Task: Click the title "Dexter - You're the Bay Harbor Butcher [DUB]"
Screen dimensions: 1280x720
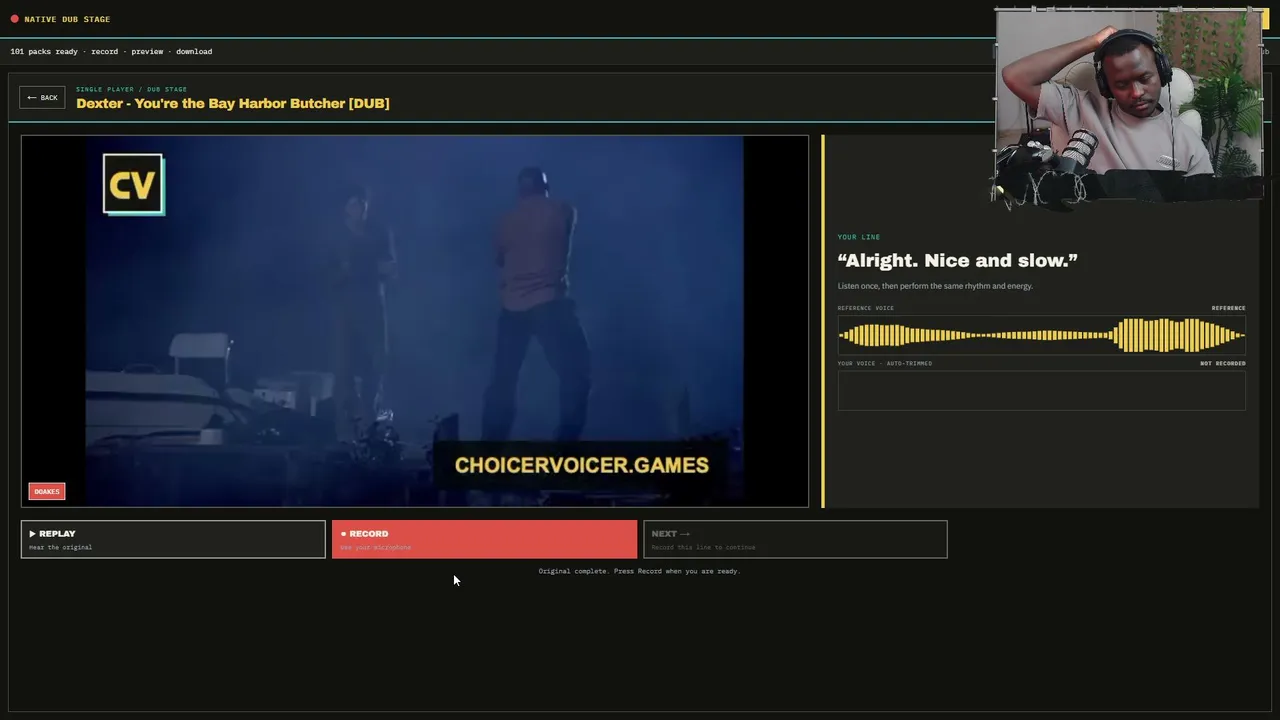Action: (x=233, y=103)
